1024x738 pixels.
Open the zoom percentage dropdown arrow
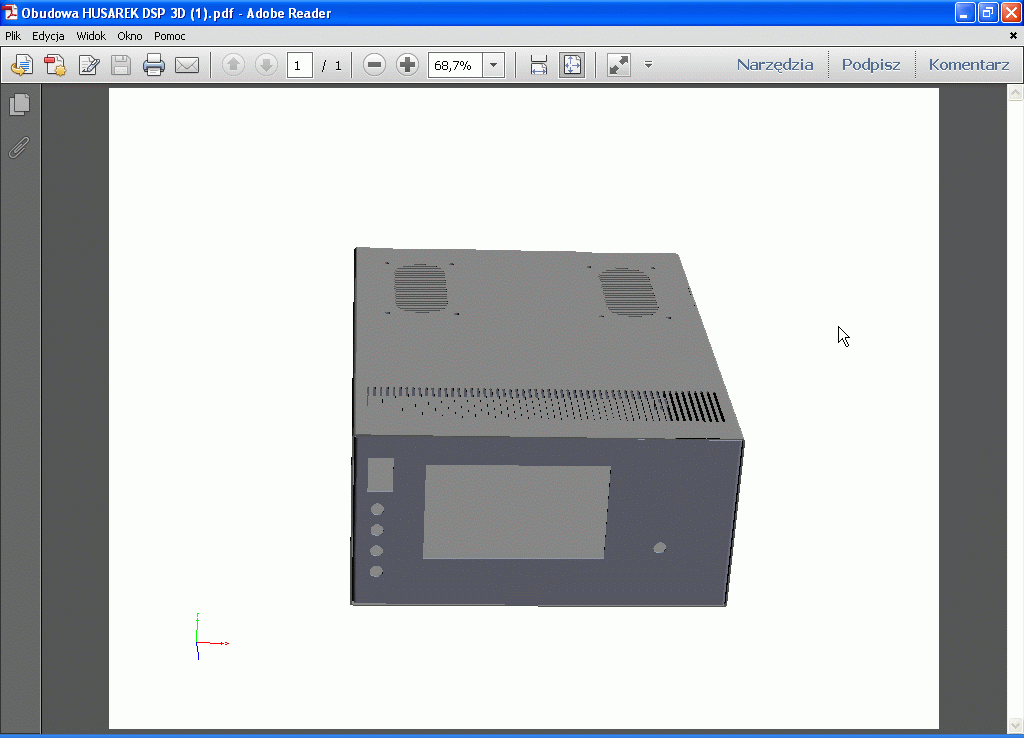click(x=494, y=66)
